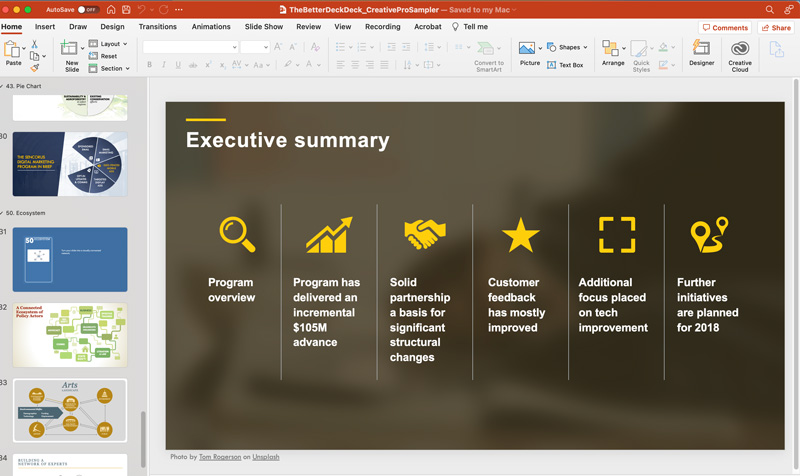Open the Designer pane
The height and width of the screenshot is (476, 800).
pos(702,53)
